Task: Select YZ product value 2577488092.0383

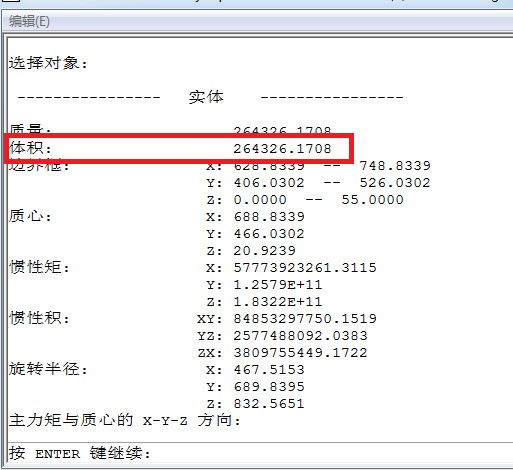Action: point(300,336)
